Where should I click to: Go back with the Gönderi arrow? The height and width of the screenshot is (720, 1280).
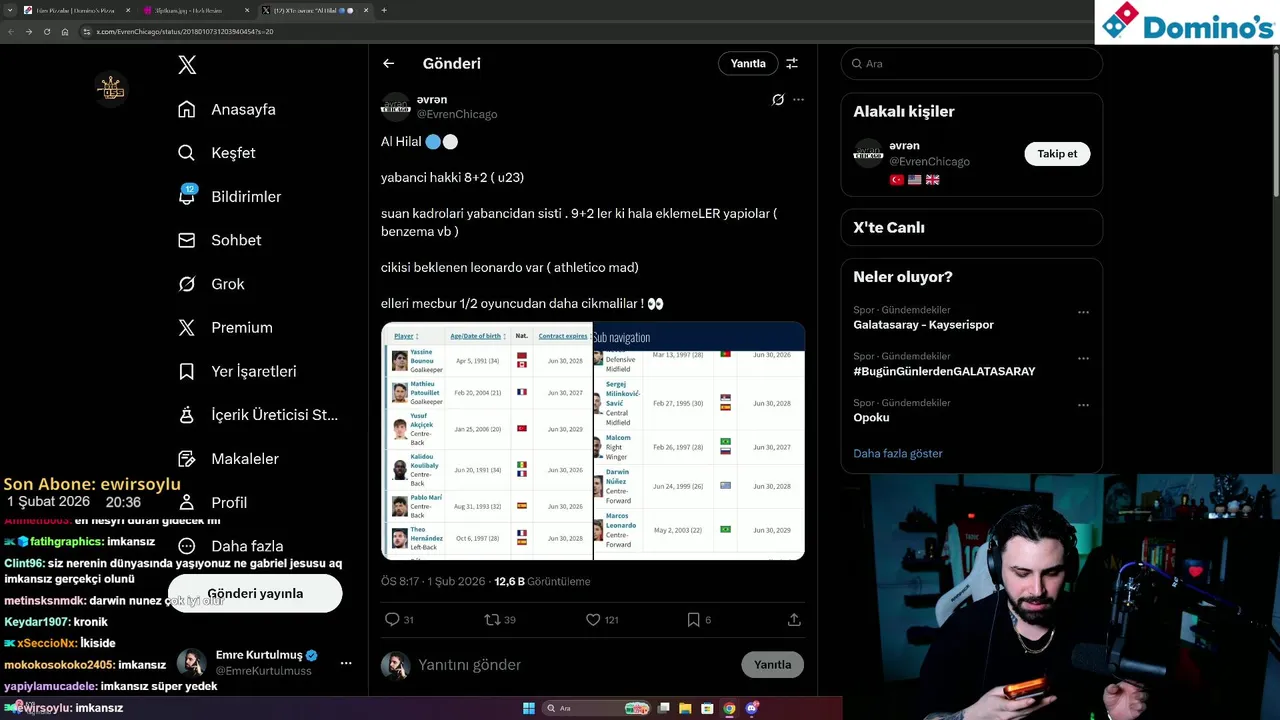(x=388, y=63)
